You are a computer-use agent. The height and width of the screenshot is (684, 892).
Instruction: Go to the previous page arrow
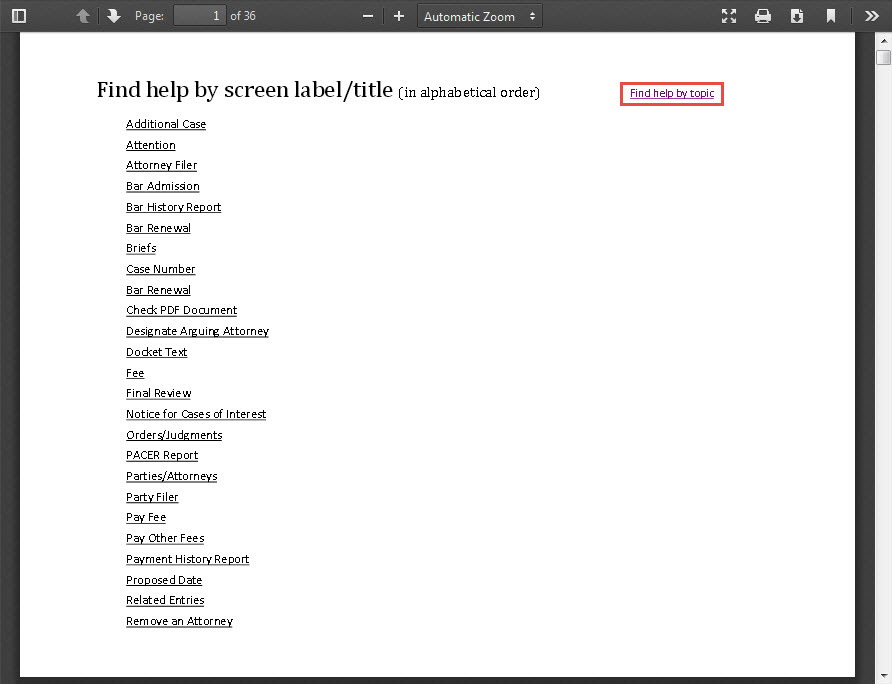(x=83, y=16)
